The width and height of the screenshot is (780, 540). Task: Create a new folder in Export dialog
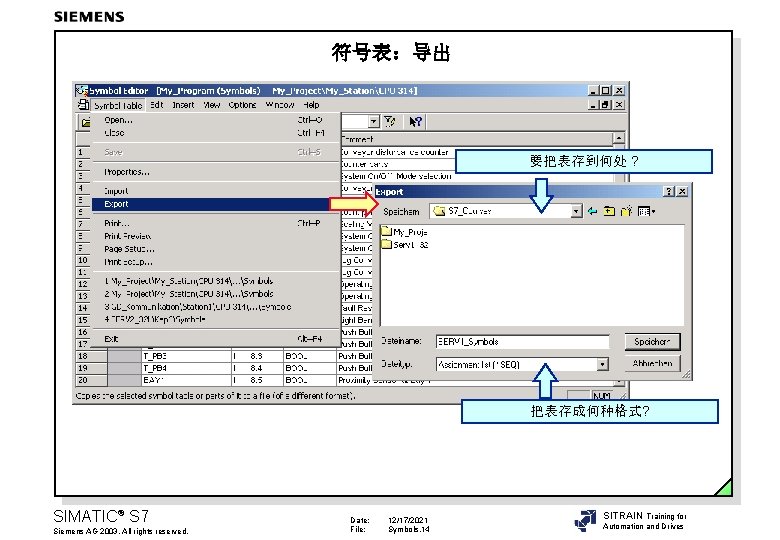[x=626, y=211]
